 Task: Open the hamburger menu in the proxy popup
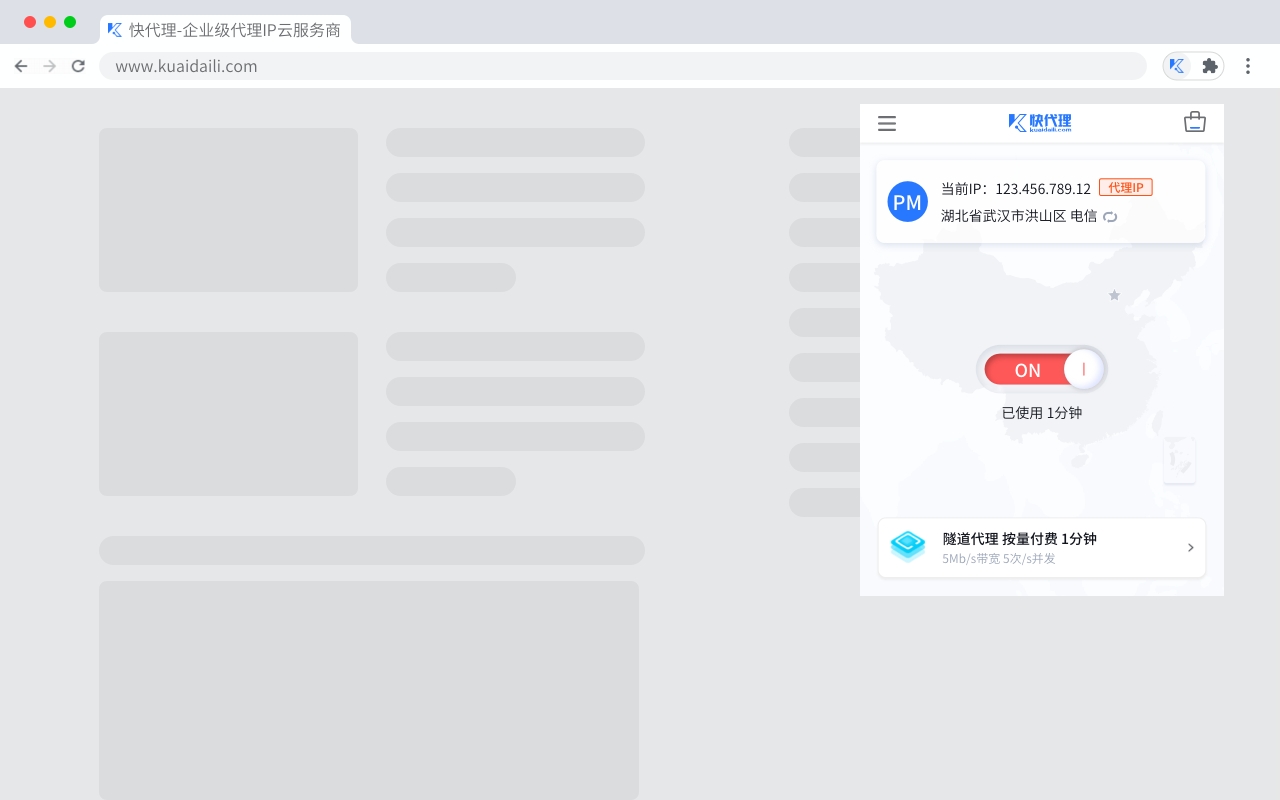pyautogui.click(x=886, y=123)
